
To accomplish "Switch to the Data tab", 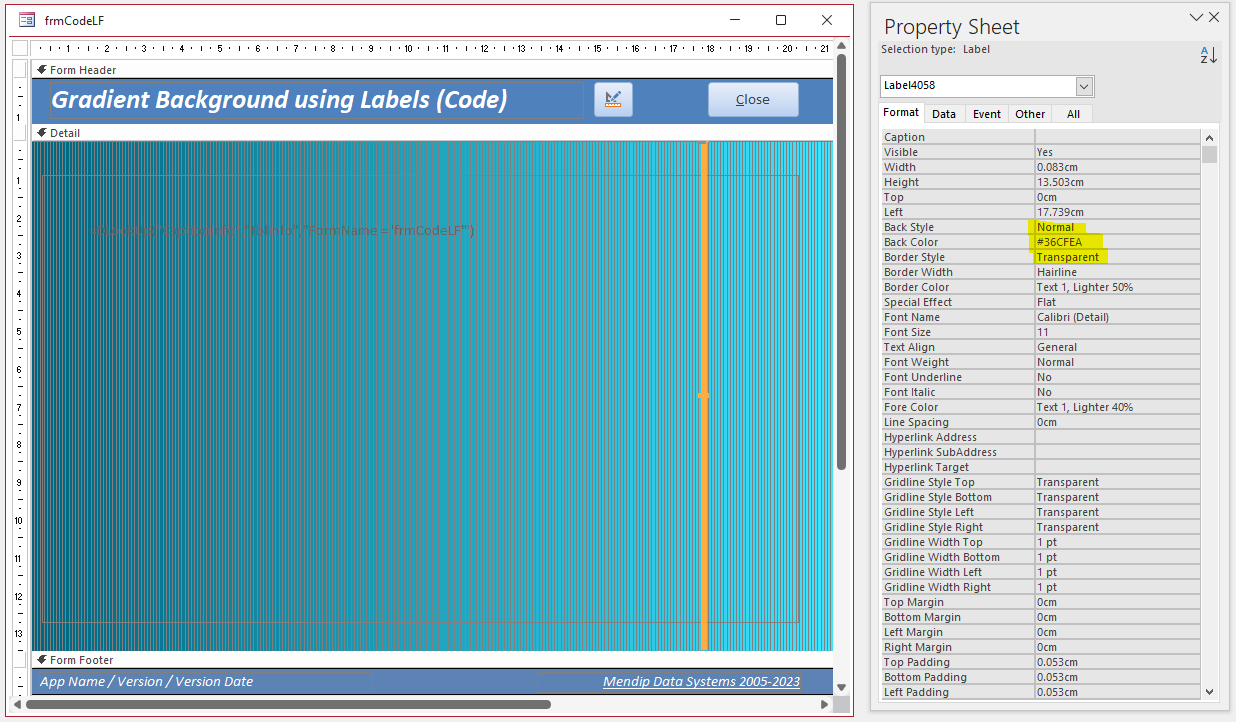I will (944, 114).
